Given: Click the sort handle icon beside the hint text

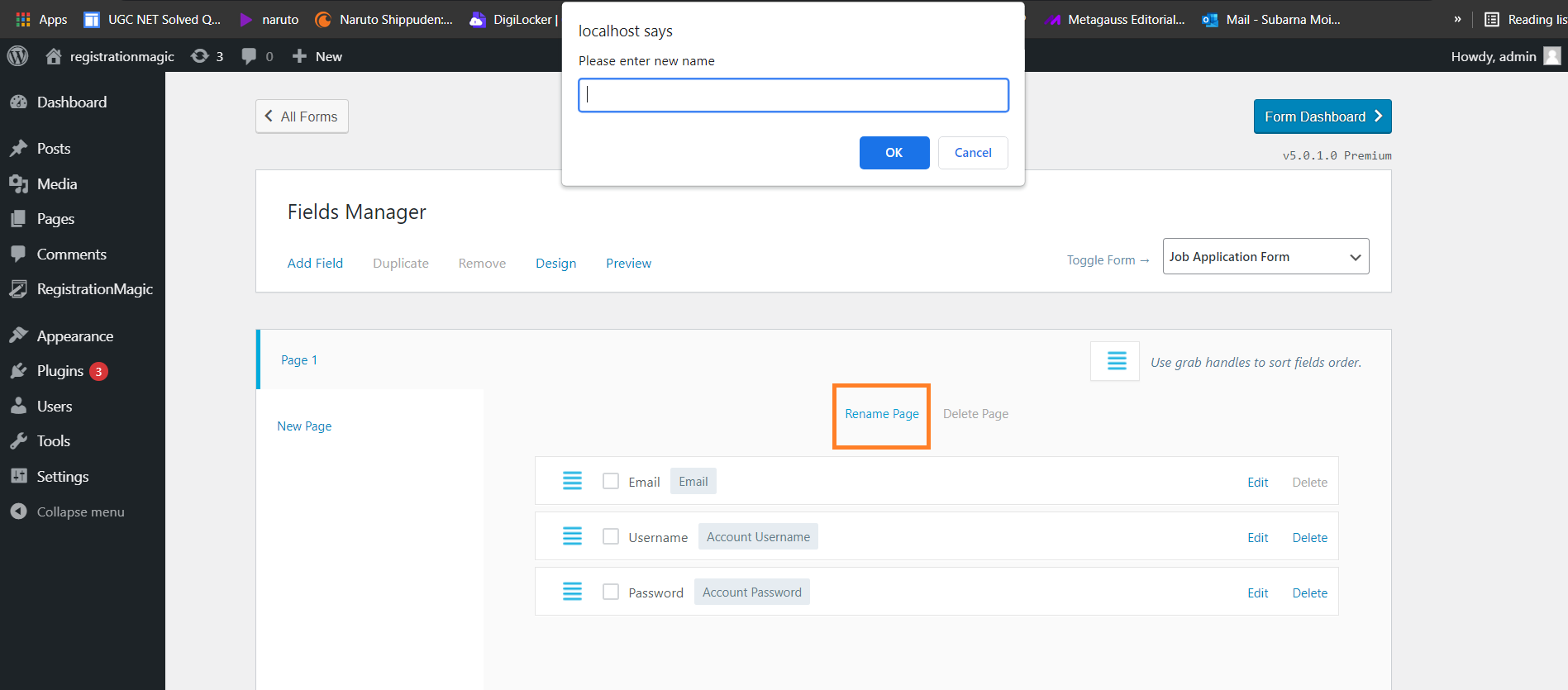Looking at the screenshot, I should 1116,361.
